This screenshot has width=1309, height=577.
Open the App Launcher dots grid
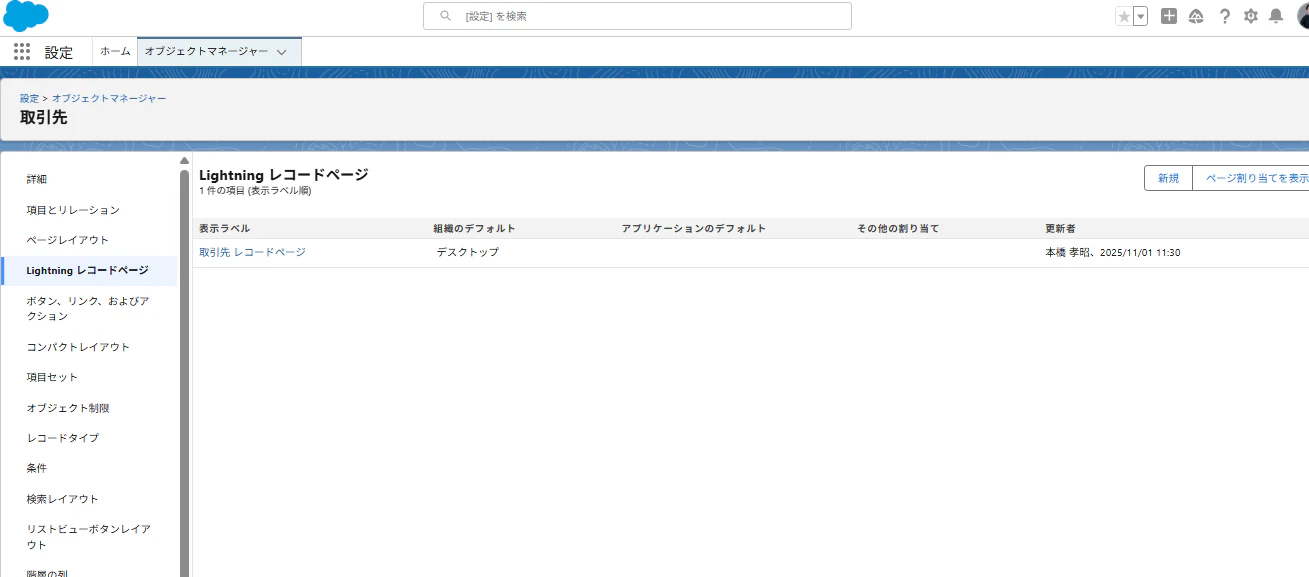tap(22, 52)
